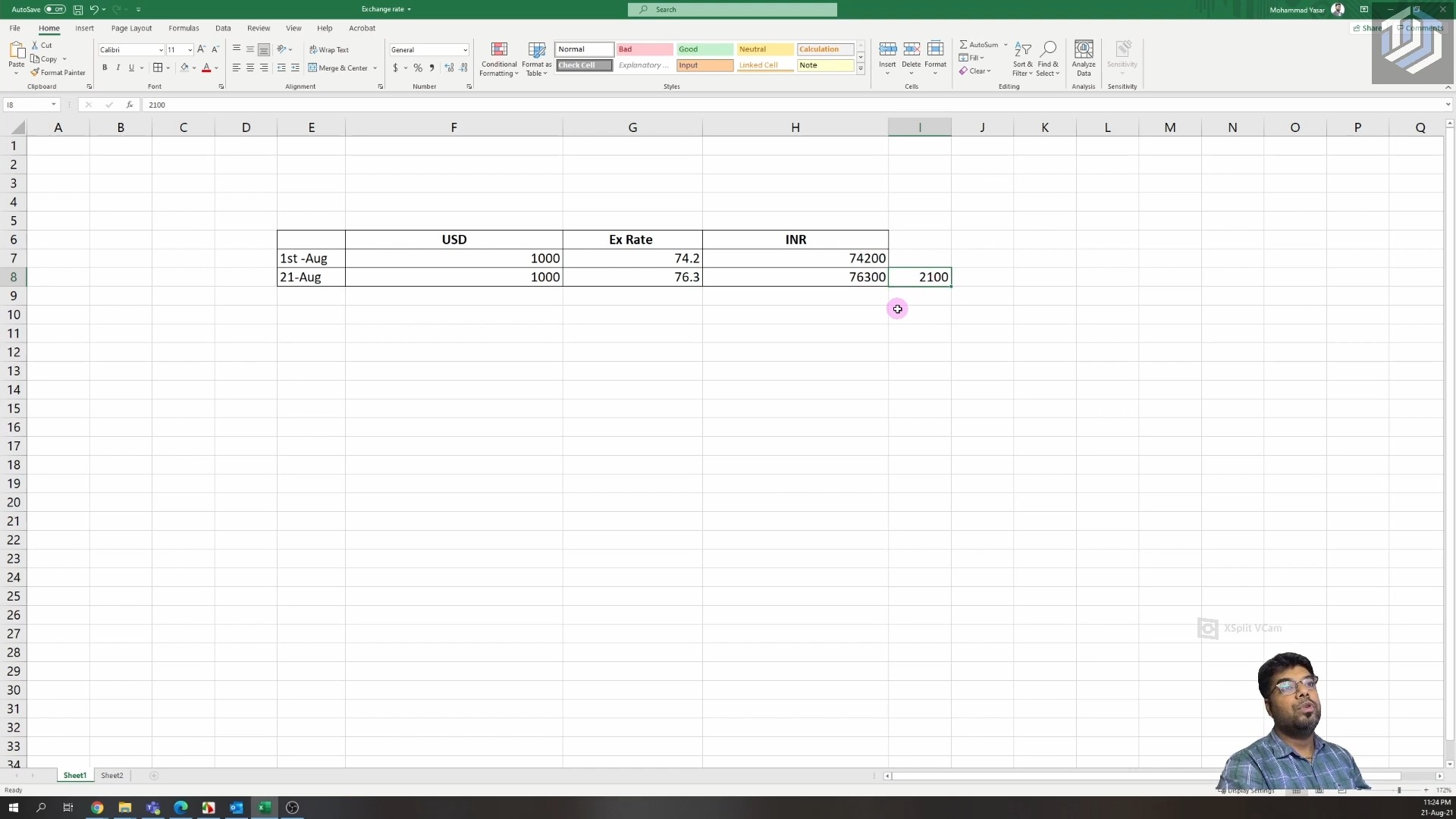Viewport: 1456px width, 819px height.
Task: Open the font size dropdown
Action: pos(190,50)
